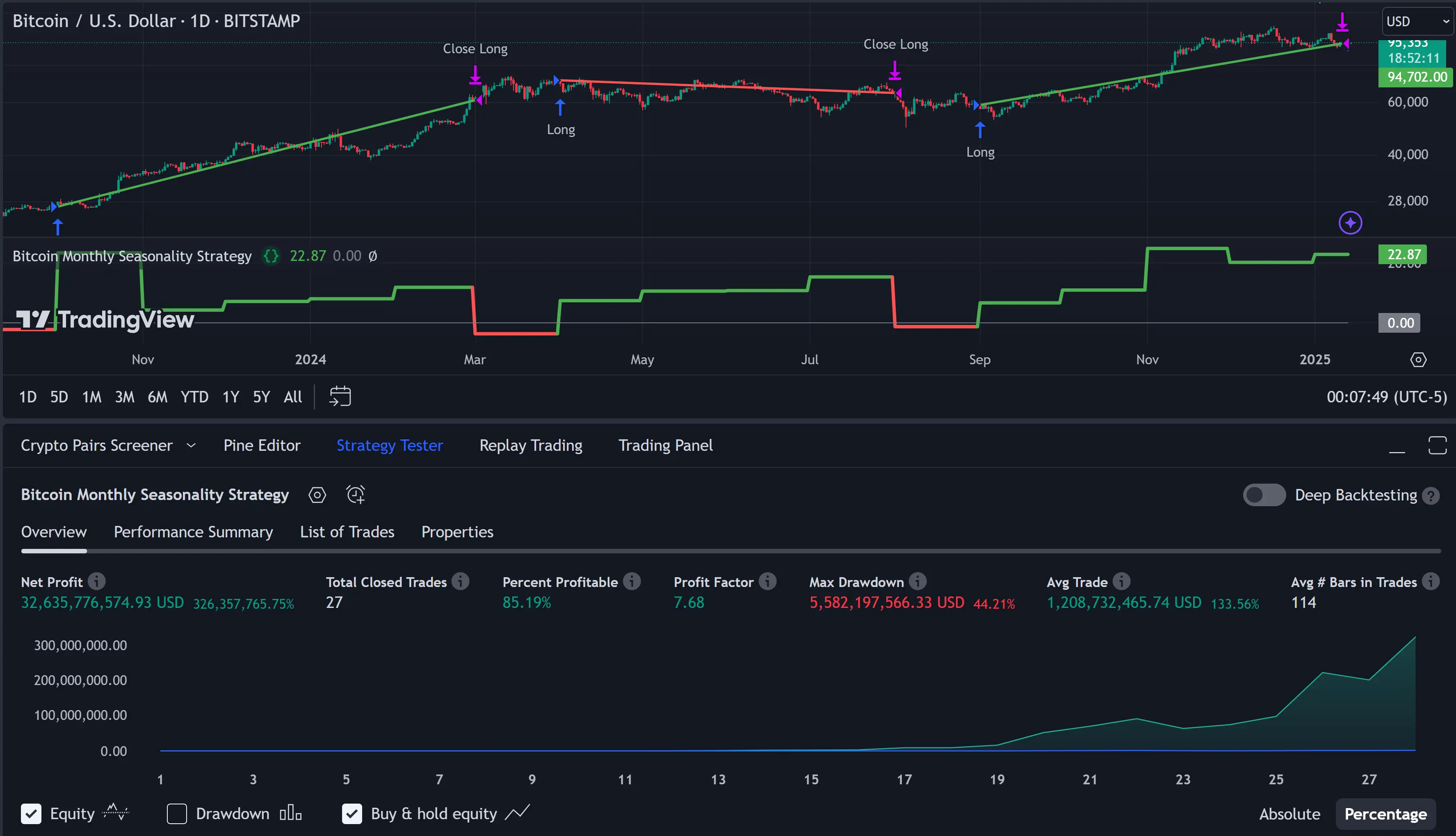
Task: Open strategy settings gear next to strategy title
Action: coord(317,495)
